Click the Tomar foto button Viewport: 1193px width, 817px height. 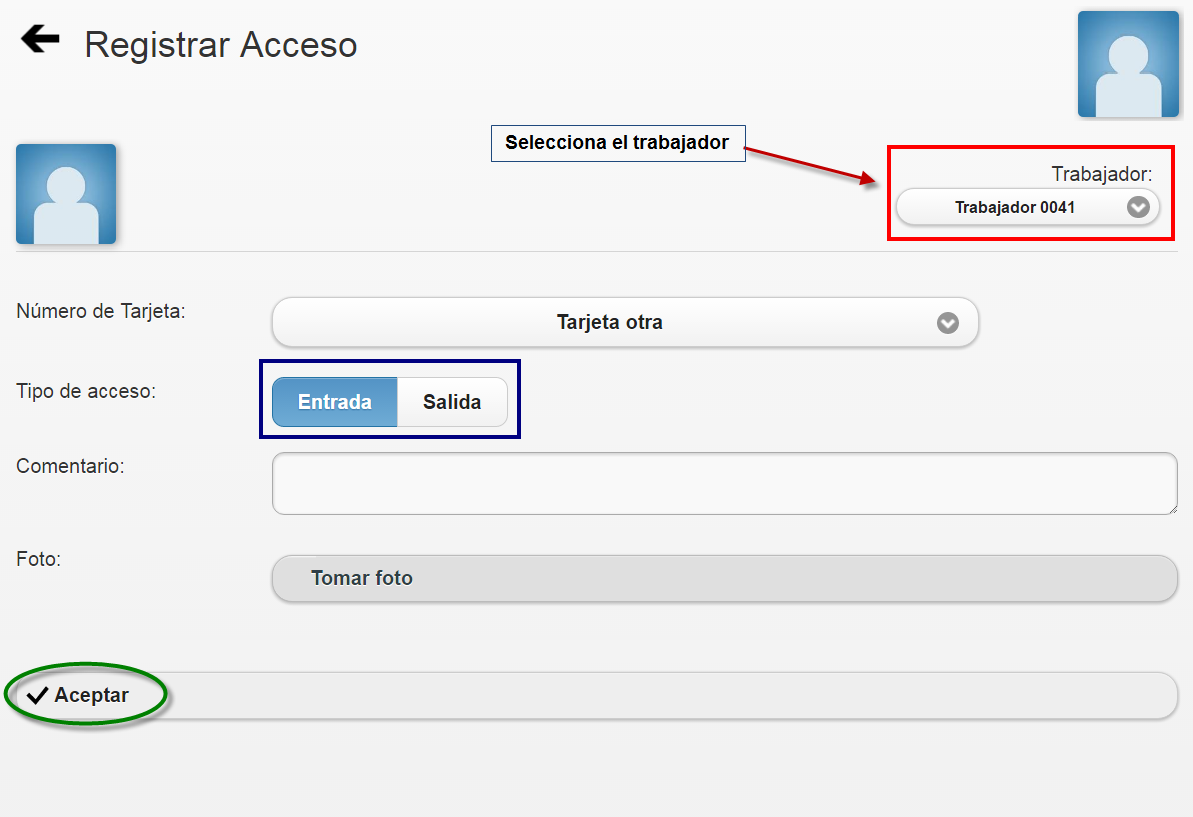click(724, 578)
